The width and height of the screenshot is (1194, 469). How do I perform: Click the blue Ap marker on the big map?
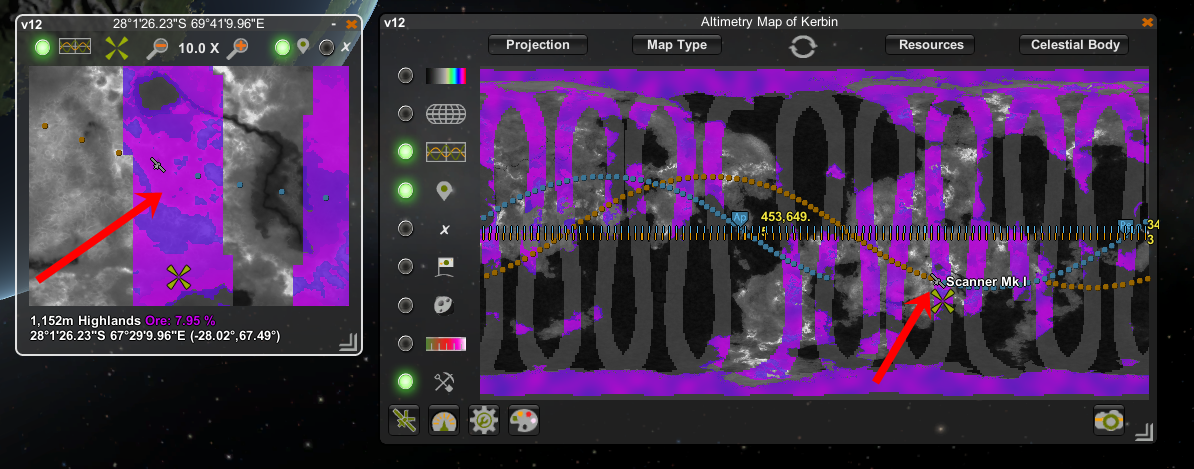(740, 218)
